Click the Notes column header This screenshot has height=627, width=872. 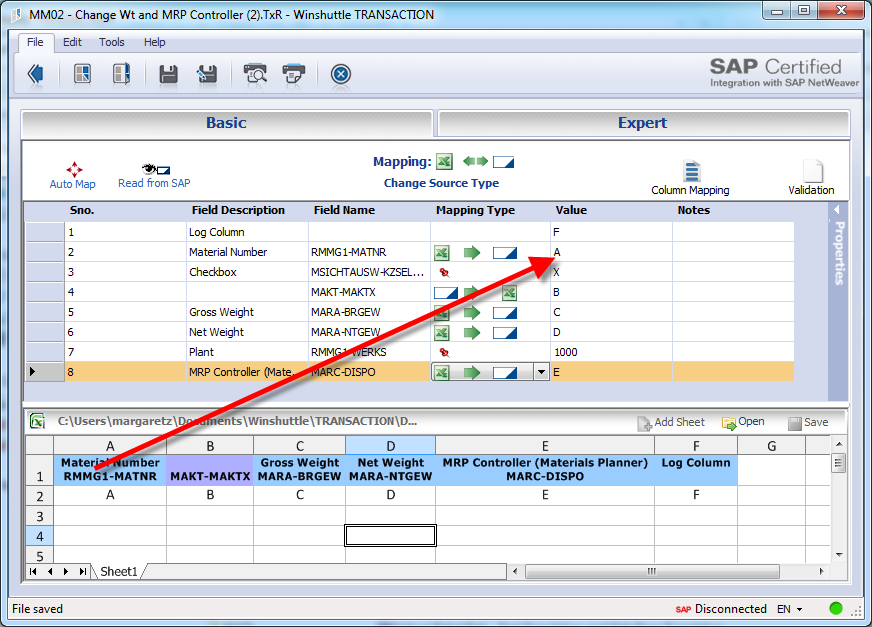[x=693, y=210]
